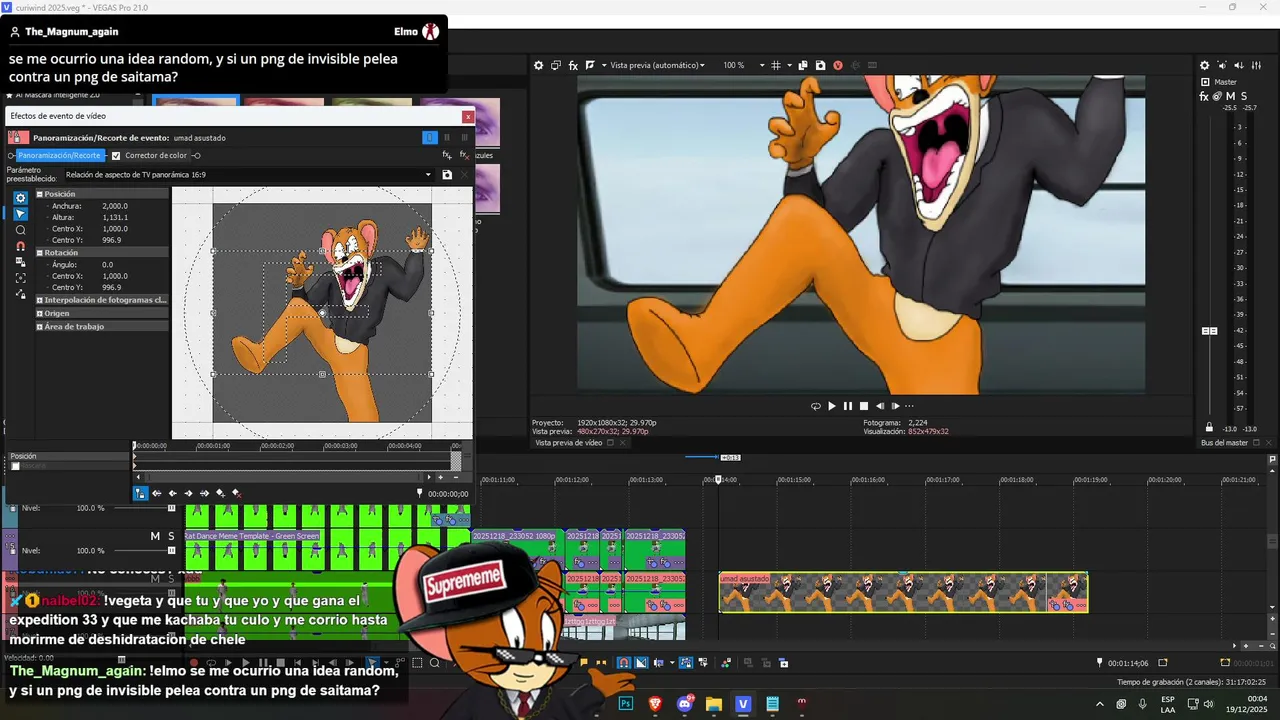Toggle loop playback in preview

coord(816,406)
